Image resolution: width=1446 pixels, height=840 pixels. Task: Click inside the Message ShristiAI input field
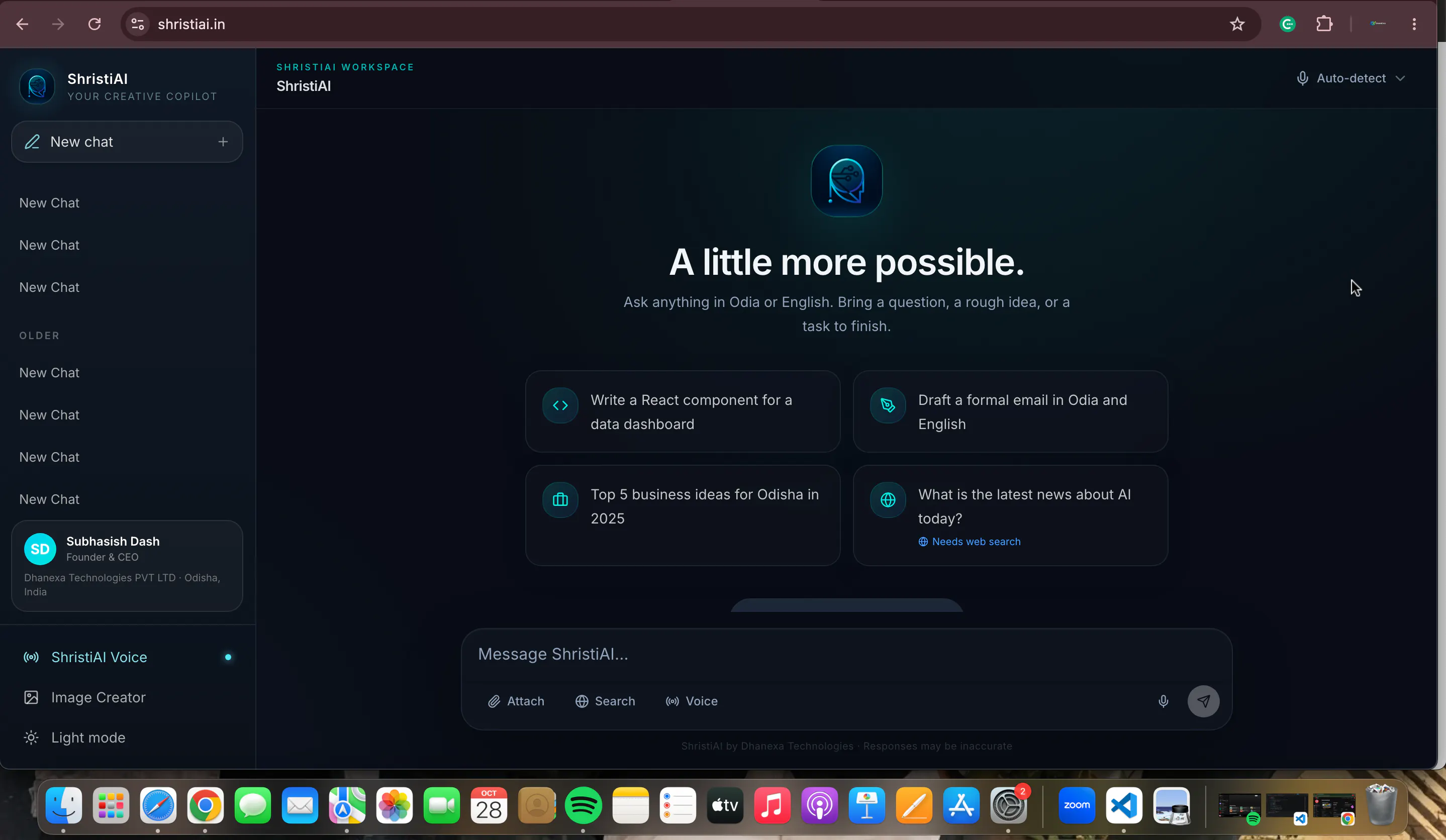pos(846,654)
